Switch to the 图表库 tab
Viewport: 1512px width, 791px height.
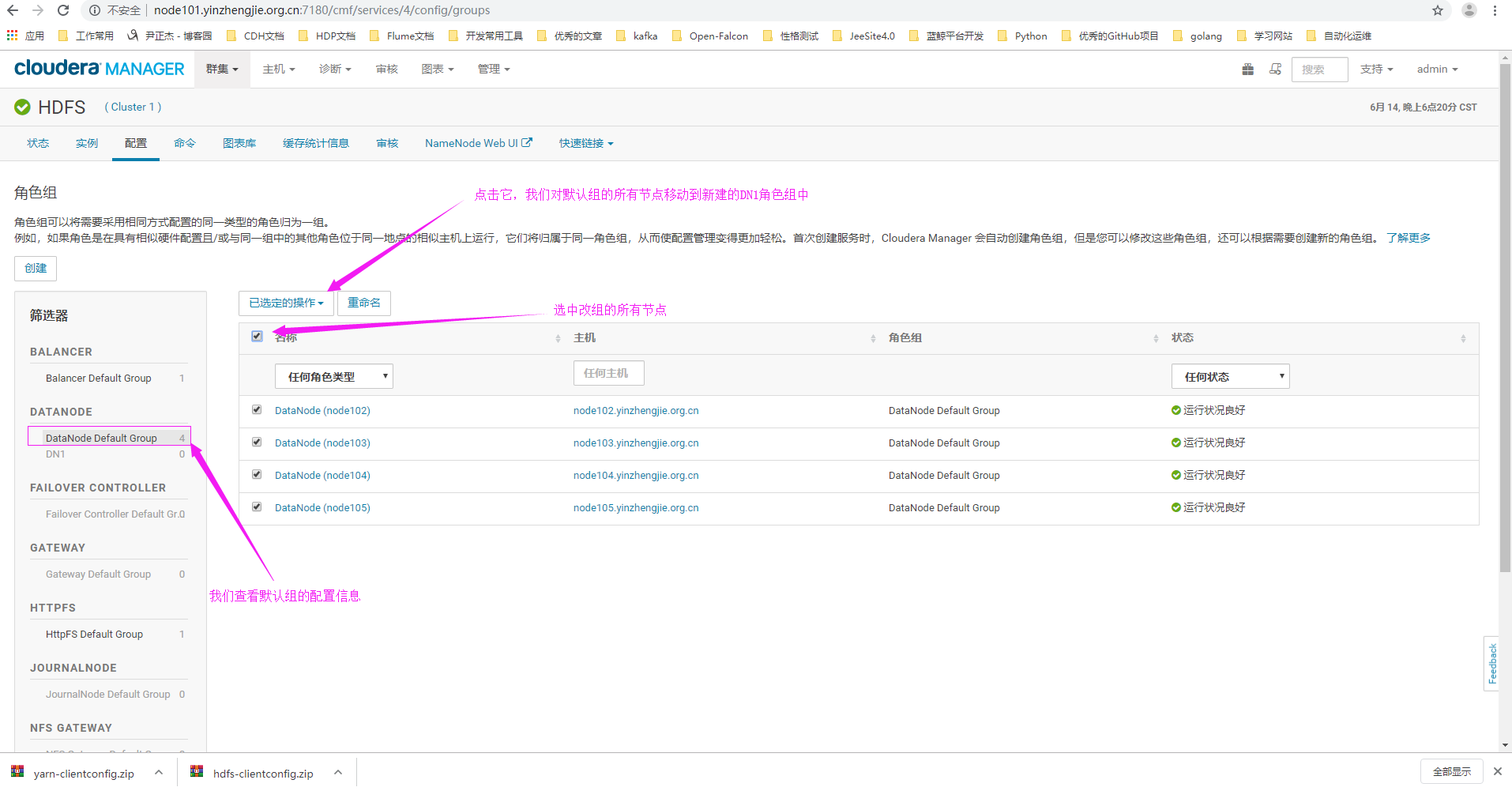point(239,143)
